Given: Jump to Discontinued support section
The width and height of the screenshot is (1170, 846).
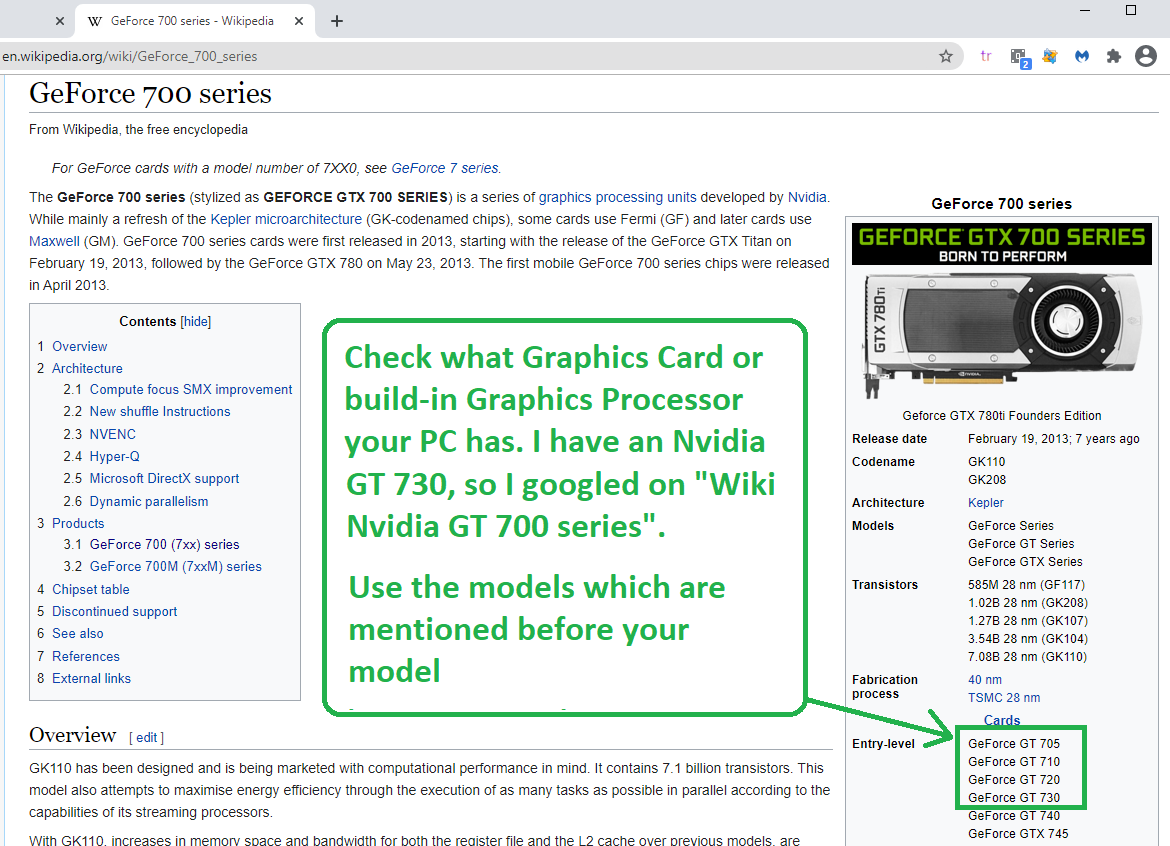Looking at the screenshot, I should (x=114, y=611).
